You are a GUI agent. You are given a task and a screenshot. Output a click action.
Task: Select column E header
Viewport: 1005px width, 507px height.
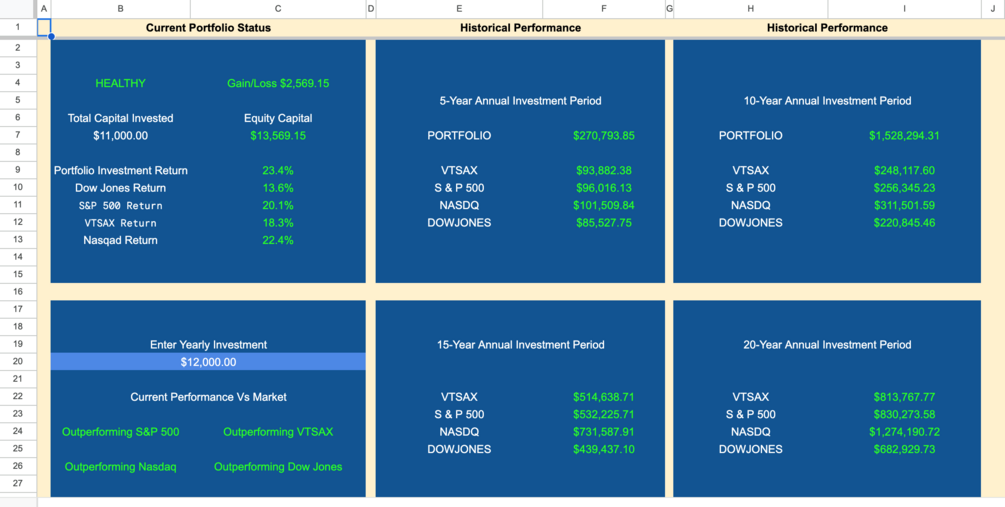tap(459, 9)
